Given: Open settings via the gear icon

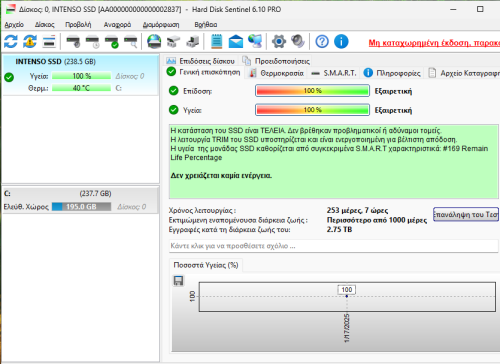Looking at the screenshot, I should [x=279, y=42].
